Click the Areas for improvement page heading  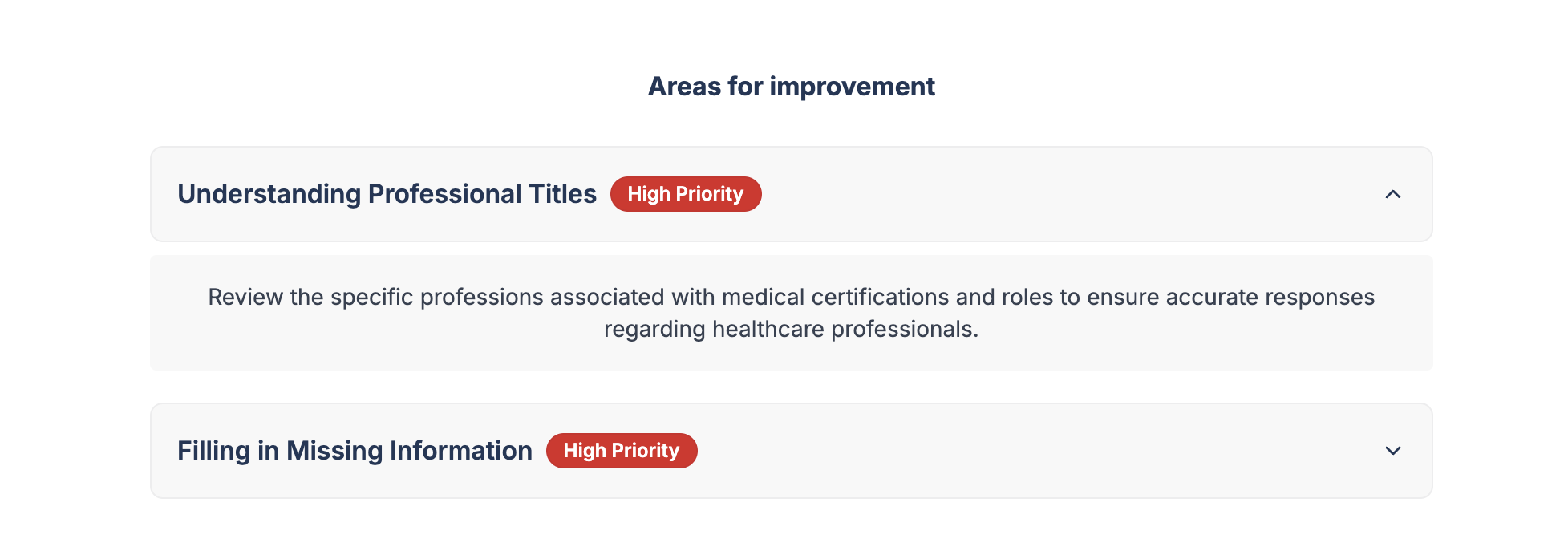791,87
